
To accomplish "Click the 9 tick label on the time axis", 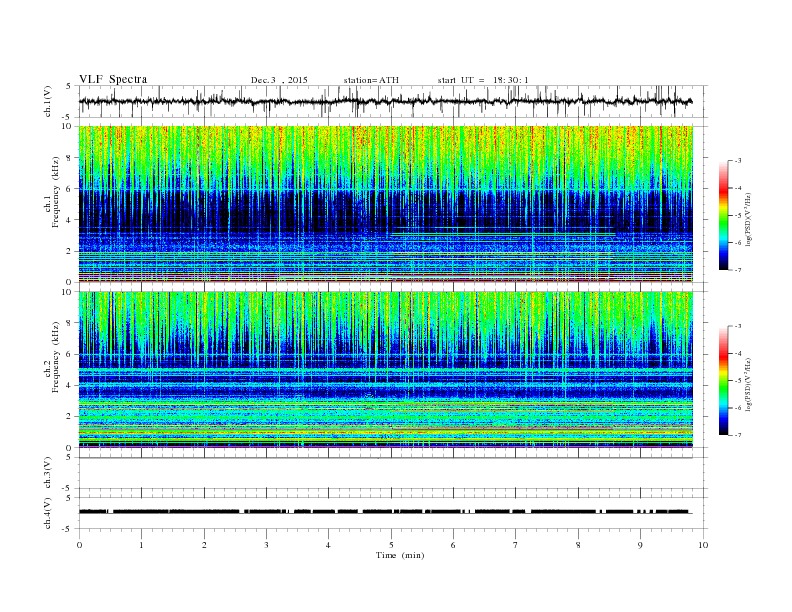I will tap(640, 545).
